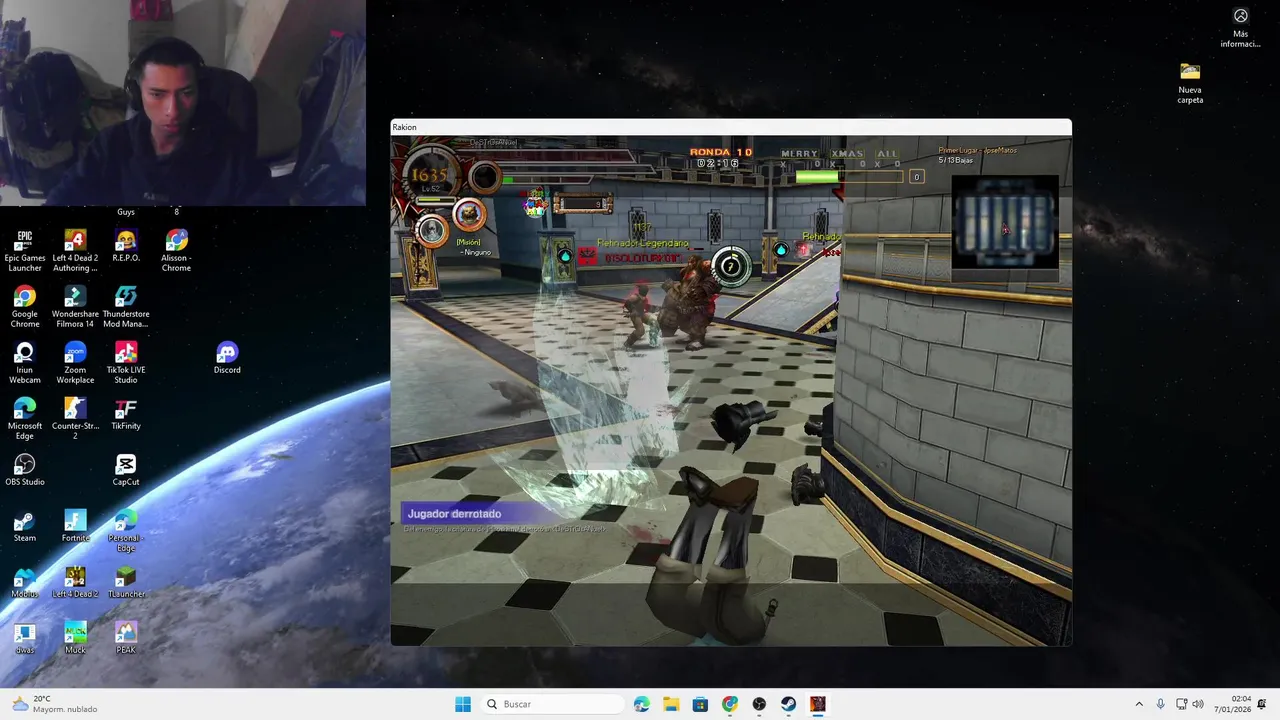Image resolution: width=1280 pixels, height=720 pixels.
Task: Launch Counter-Strike 2 desktop shortcut
Action: pos(75,419)
